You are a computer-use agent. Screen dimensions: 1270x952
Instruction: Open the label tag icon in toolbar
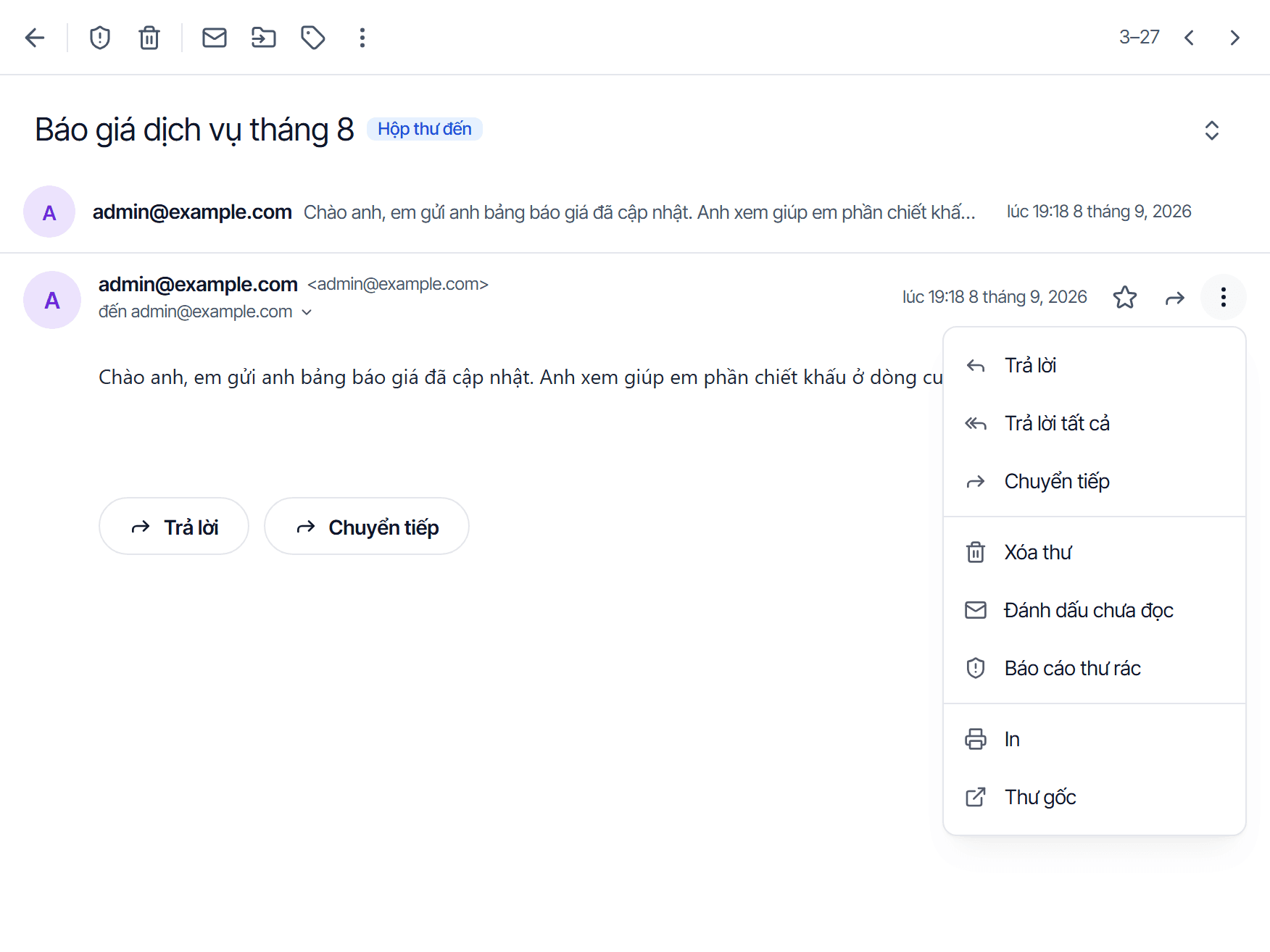[313, 38]
